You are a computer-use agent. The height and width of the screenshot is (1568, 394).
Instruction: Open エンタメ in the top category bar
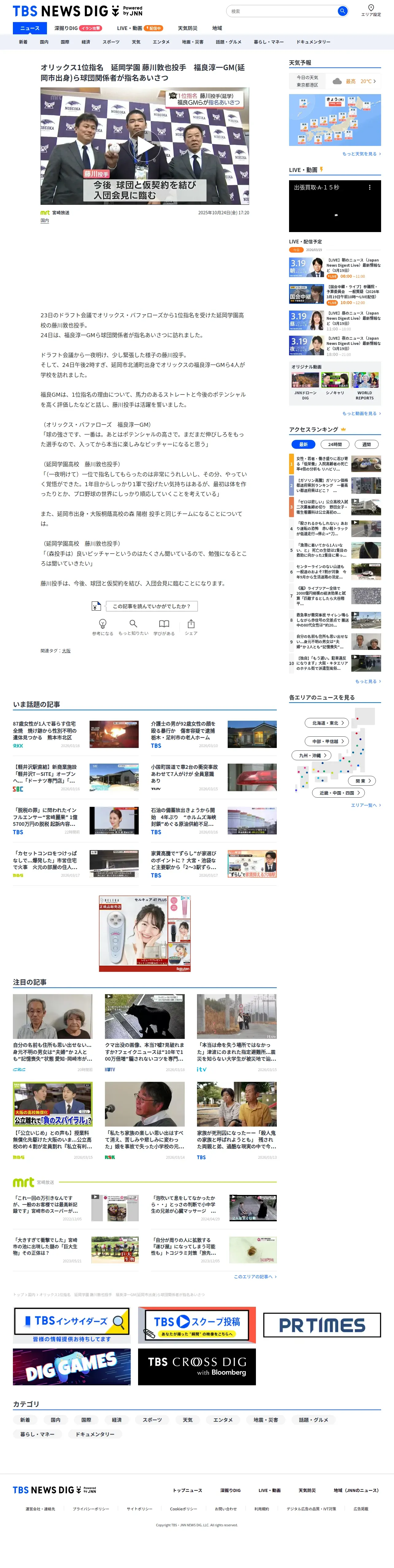(x=161, y=42)
